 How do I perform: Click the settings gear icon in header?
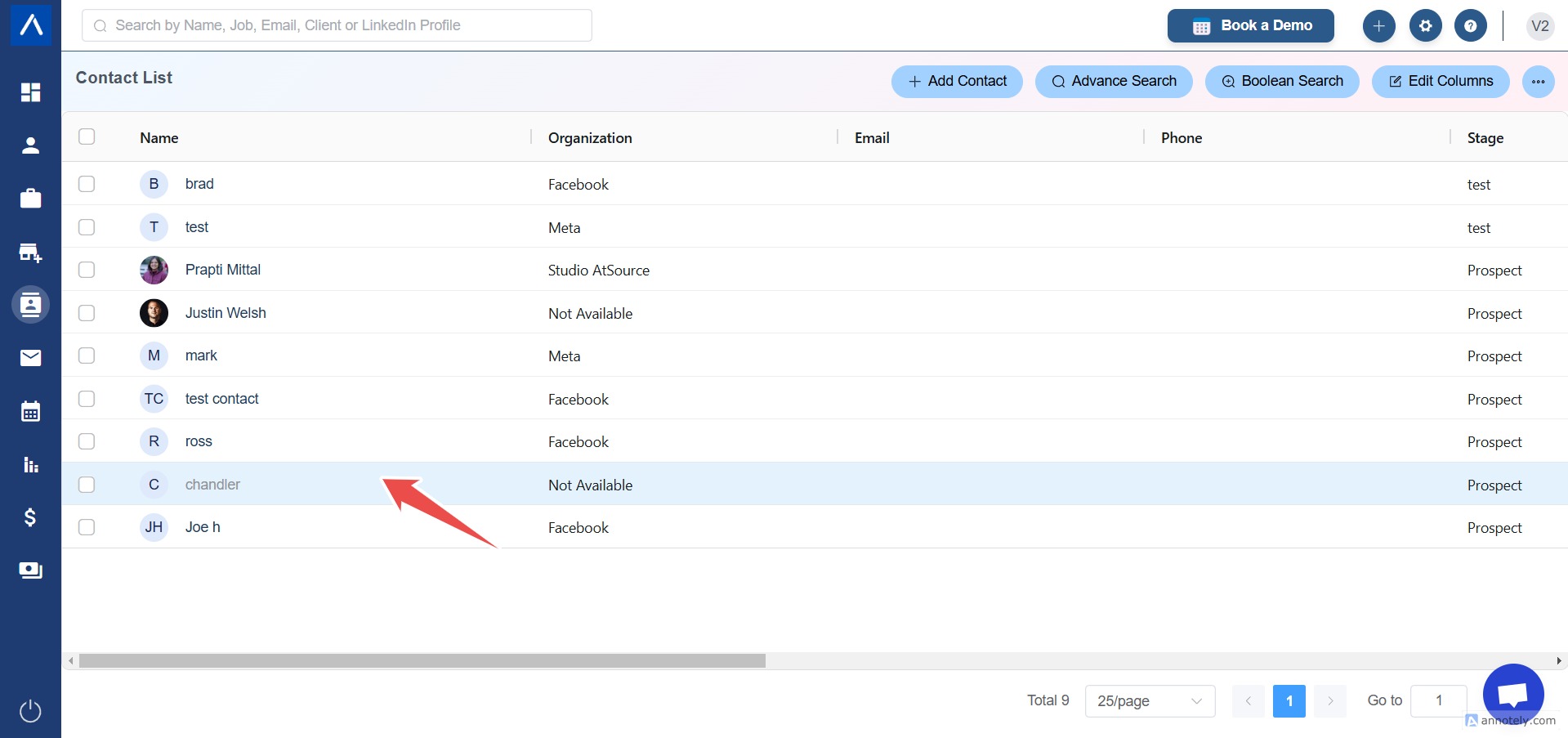point(1425,26)
